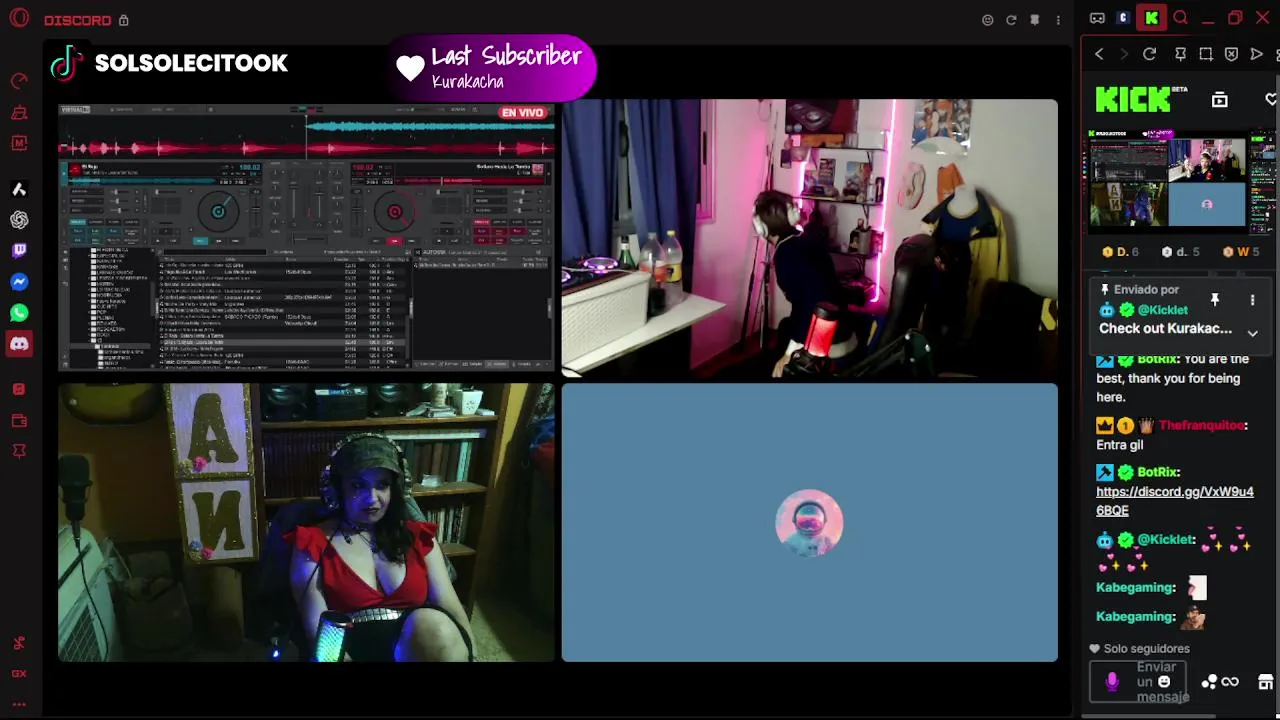
Task: Click the play arrow in Kick panel toolbar
Action: point(1257,54)
